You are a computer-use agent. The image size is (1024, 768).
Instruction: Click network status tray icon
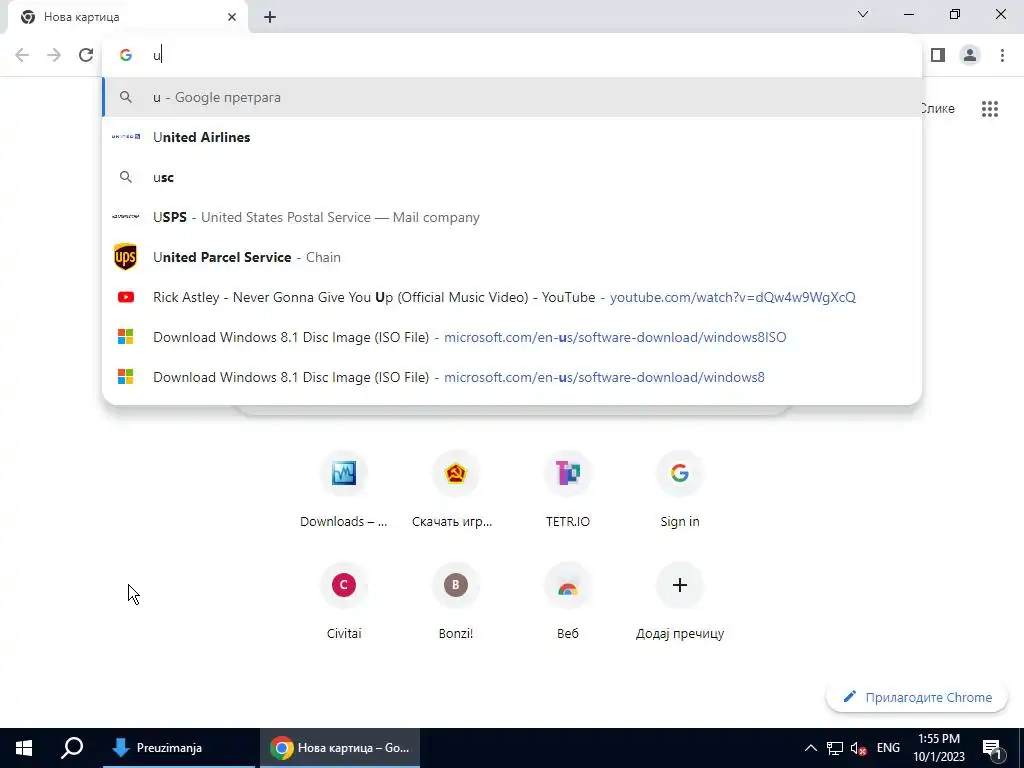835,748
